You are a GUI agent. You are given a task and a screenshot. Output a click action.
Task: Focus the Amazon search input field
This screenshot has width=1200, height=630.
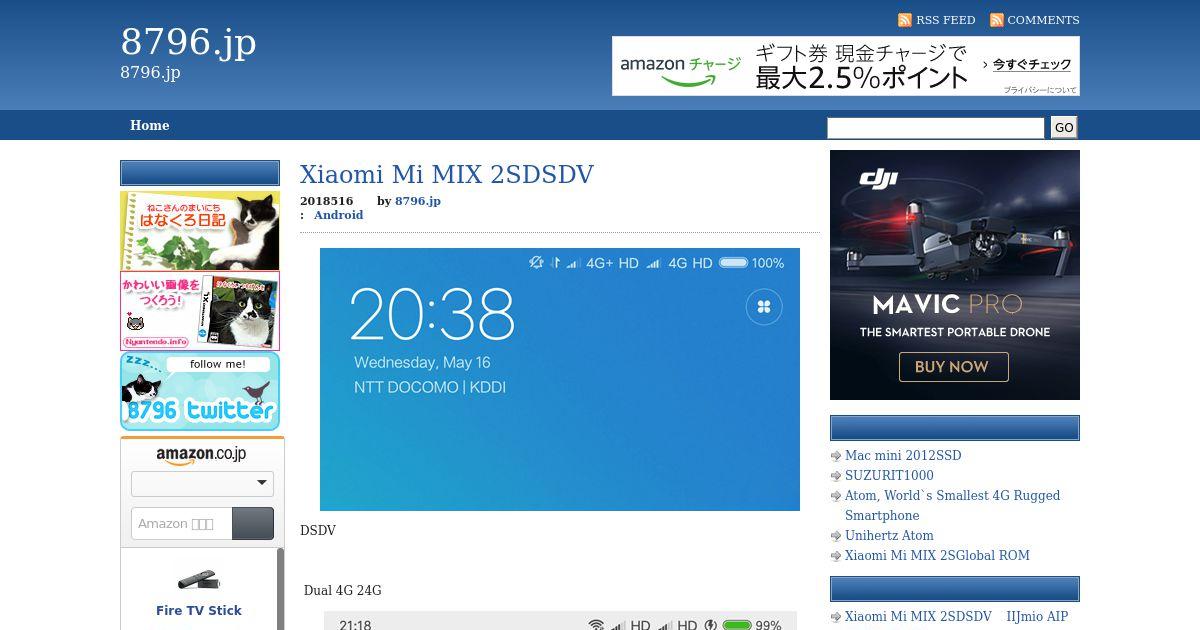(181, 524)
